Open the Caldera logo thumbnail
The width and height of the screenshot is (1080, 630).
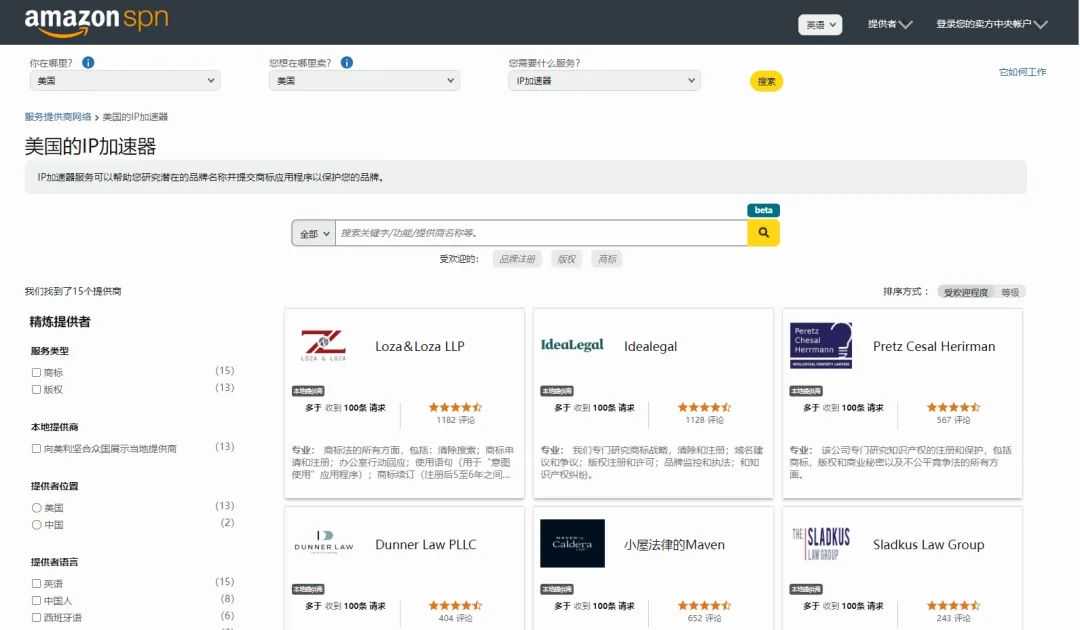click(x=572, y=543)
